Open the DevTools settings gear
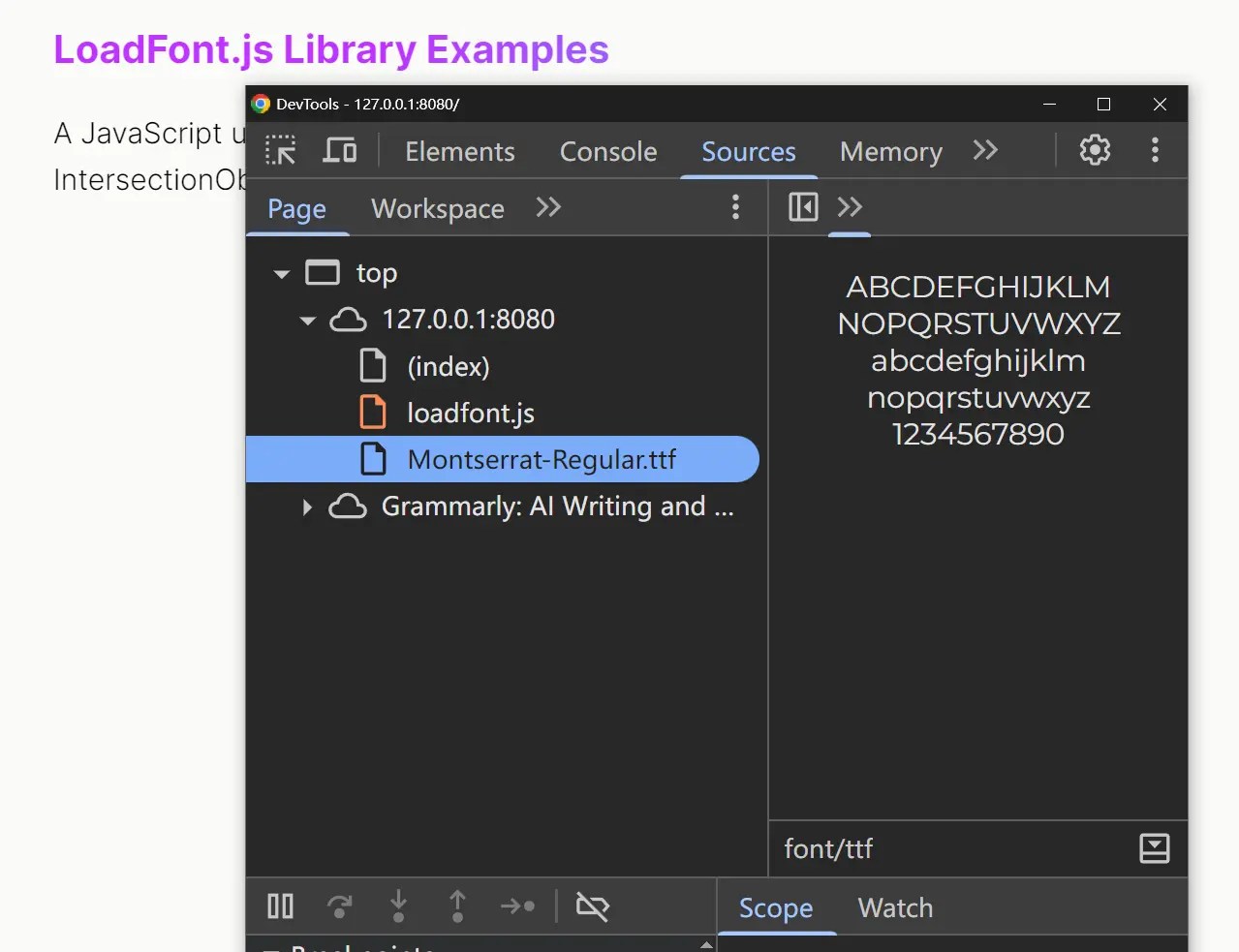 coord(1095,150)
